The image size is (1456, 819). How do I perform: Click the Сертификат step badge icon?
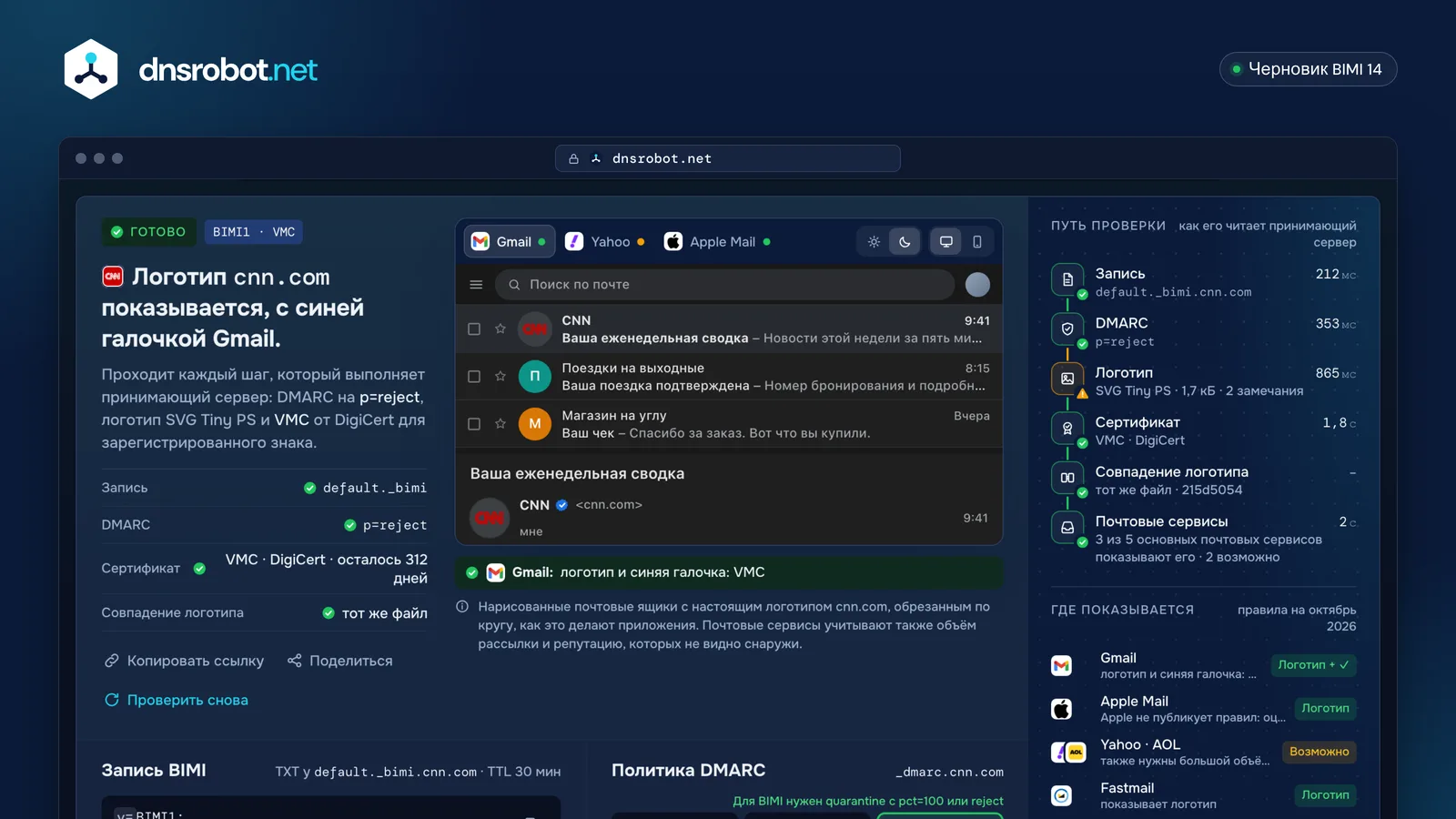click(1067, 428)
